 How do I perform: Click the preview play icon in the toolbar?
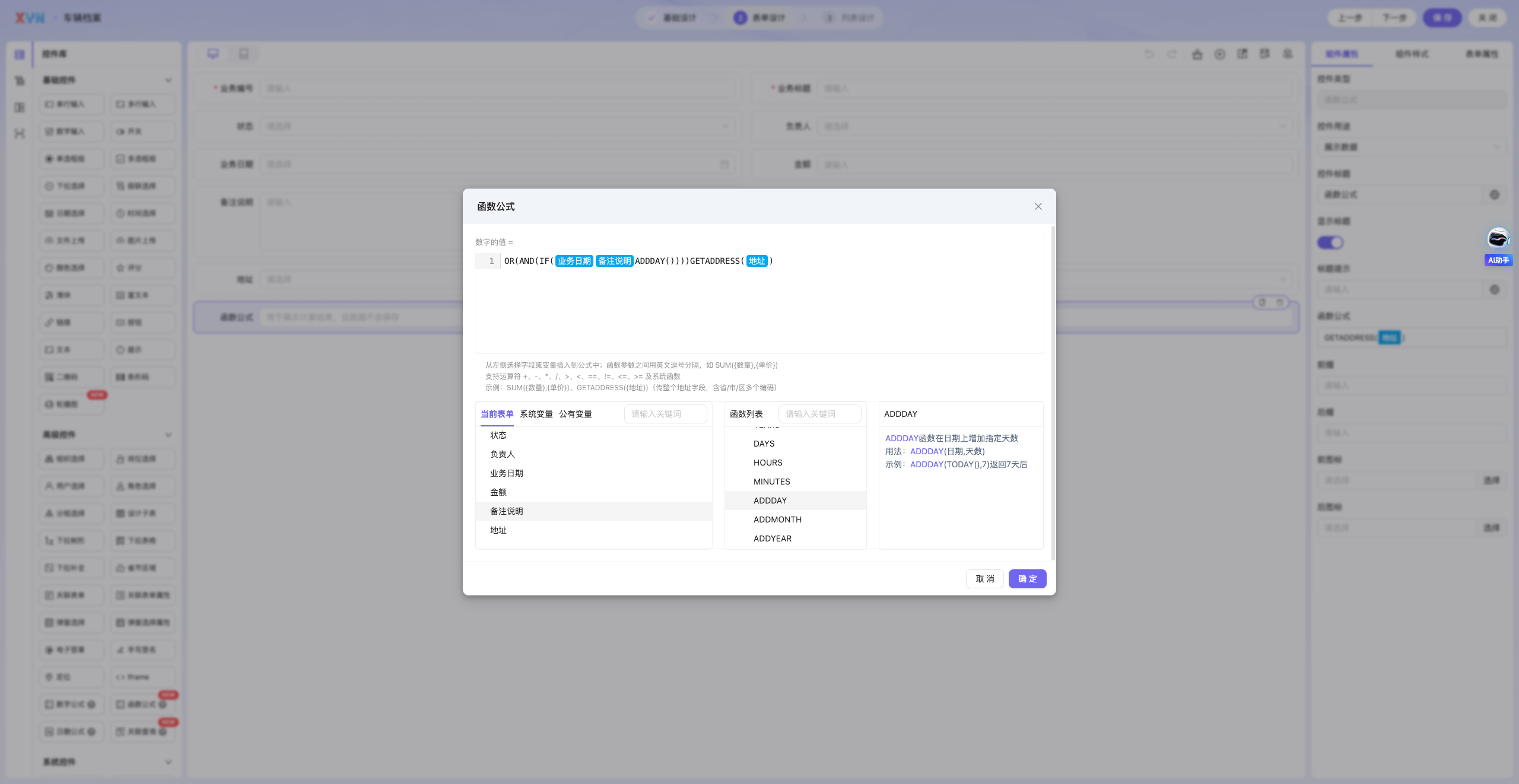[x=1220, y=54]
